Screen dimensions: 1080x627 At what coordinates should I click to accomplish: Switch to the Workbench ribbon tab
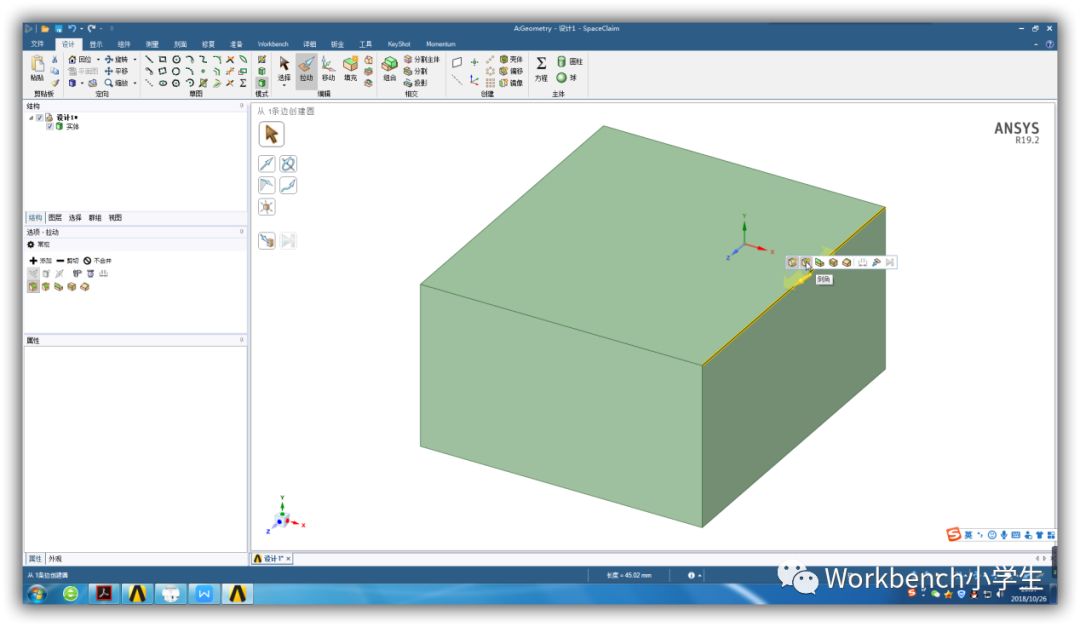pyautogui.click(x=273, y=44)
